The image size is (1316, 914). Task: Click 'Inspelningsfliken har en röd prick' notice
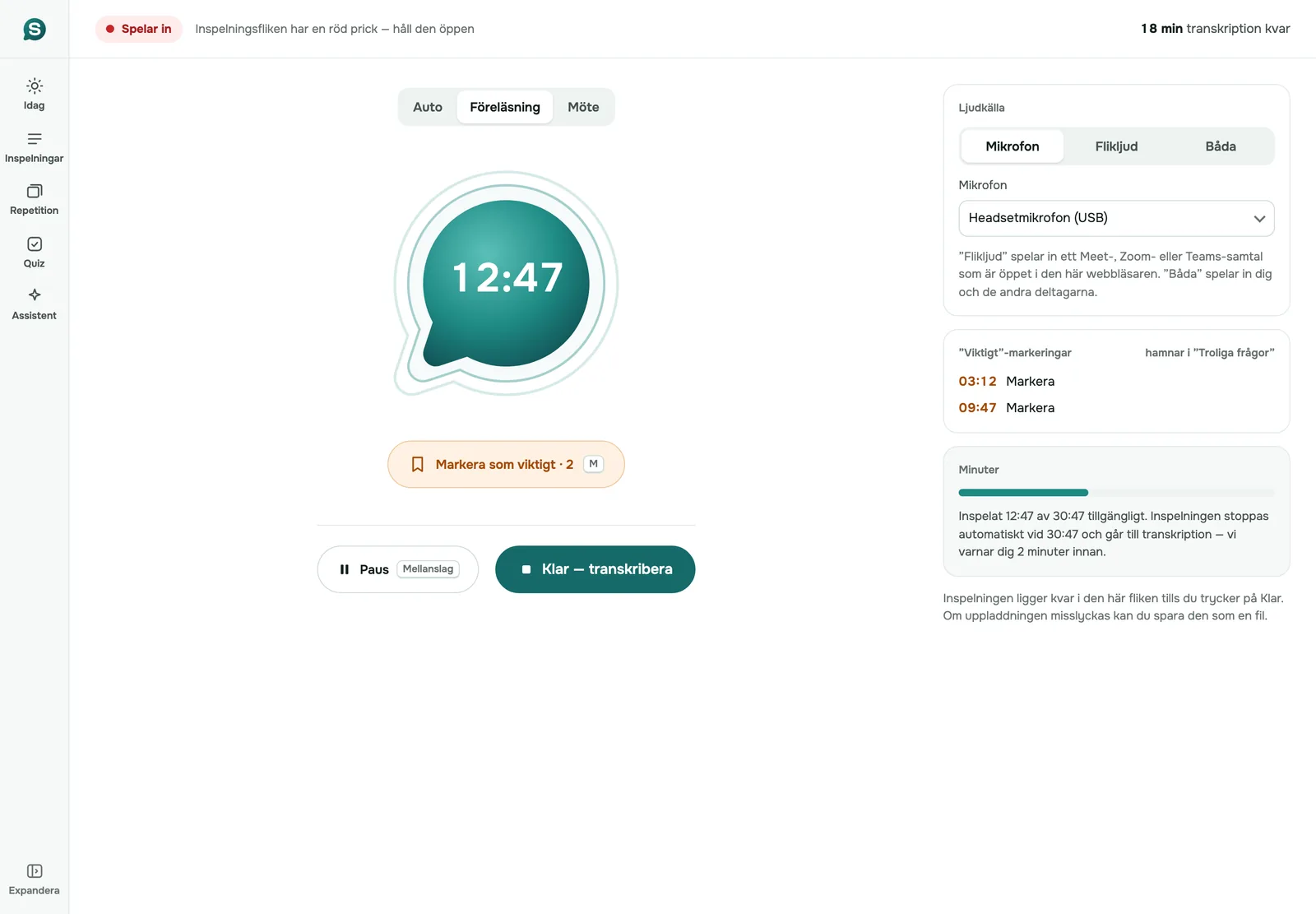pos(335,29)
